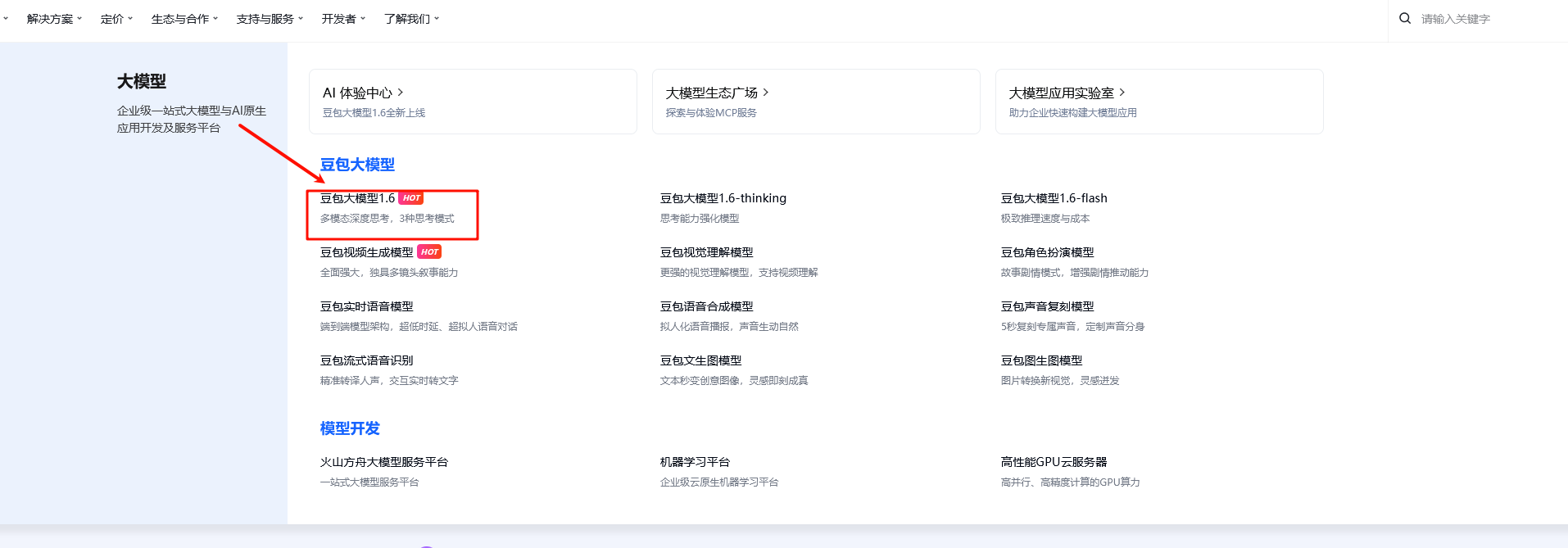Open 豆包大模型1.6-thinking link
The height and width of the screenshot is (548, 1568).
(x=723, y=198)
